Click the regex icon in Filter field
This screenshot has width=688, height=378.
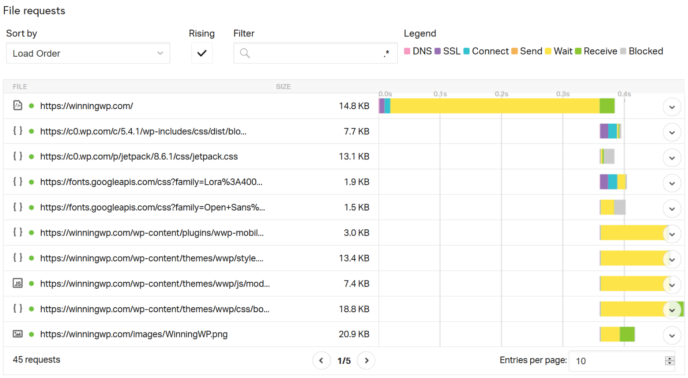click(x=386, y=54)
